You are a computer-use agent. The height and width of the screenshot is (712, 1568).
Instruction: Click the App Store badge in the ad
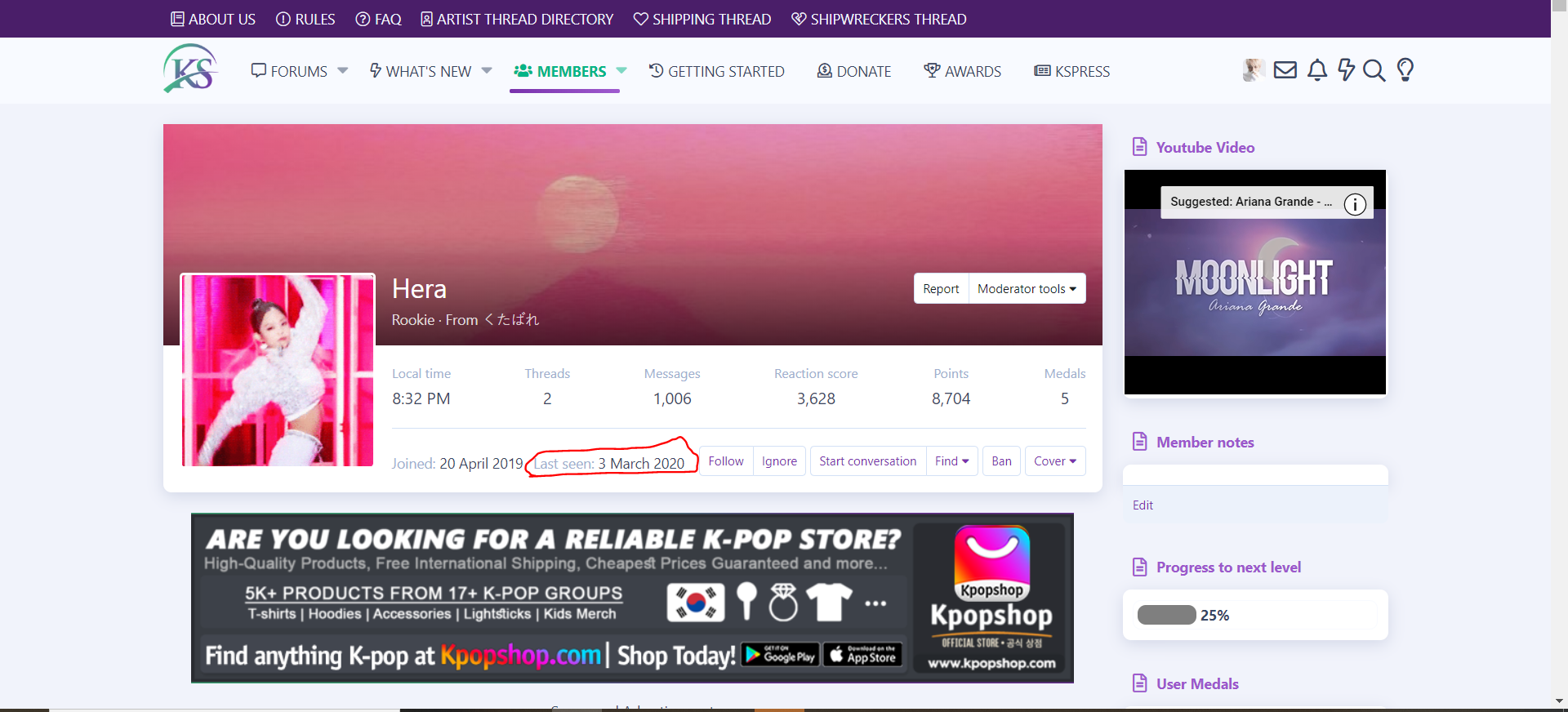click(862, 655)
